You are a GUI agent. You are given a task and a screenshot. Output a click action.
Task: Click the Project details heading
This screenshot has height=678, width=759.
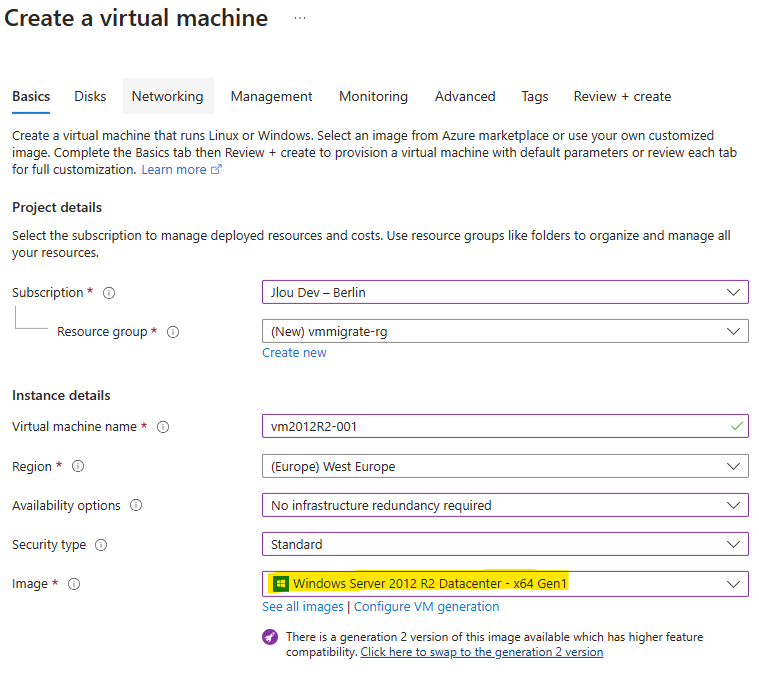tap(57, 208)
